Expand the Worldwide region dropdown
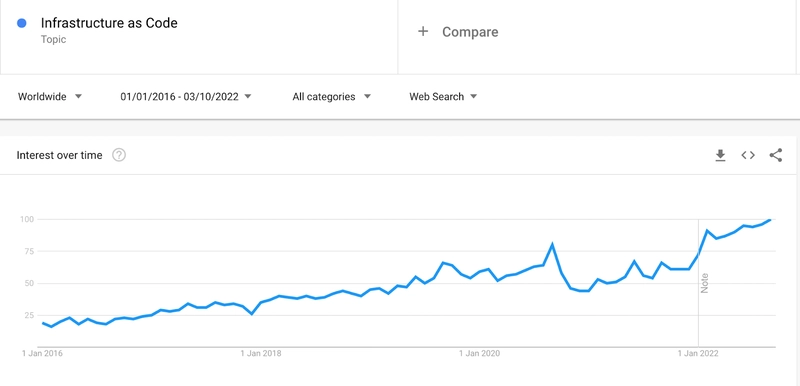 pos(50,96)
